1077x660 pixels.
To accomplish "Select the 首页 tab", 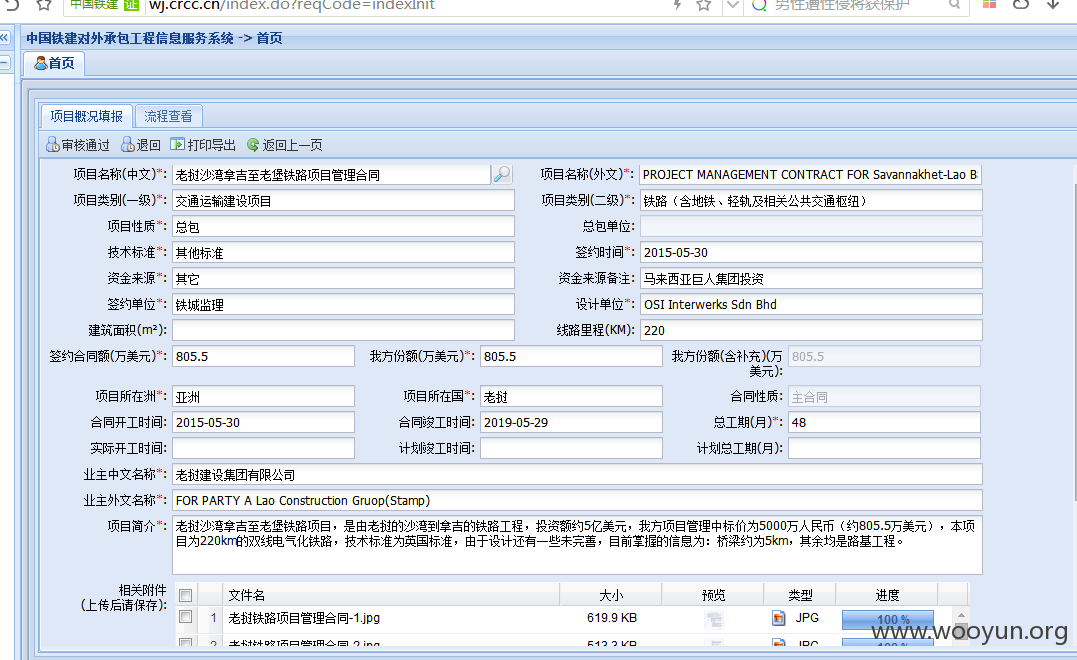I will (x=54, y=63).
